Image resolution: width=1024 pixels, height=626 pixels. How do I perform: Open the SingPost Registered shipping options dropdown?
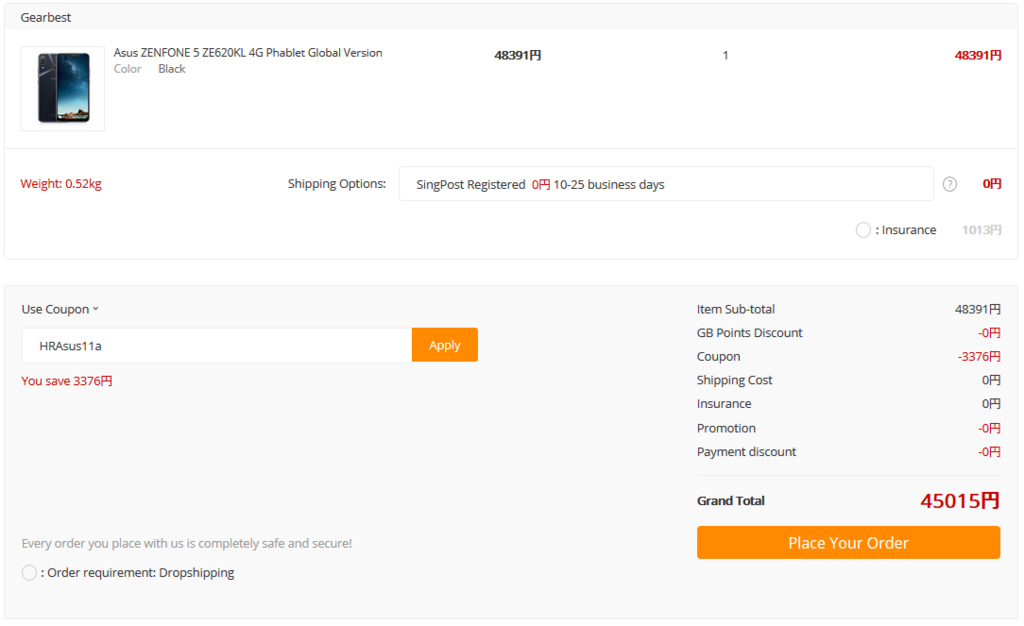coord(666,184)
